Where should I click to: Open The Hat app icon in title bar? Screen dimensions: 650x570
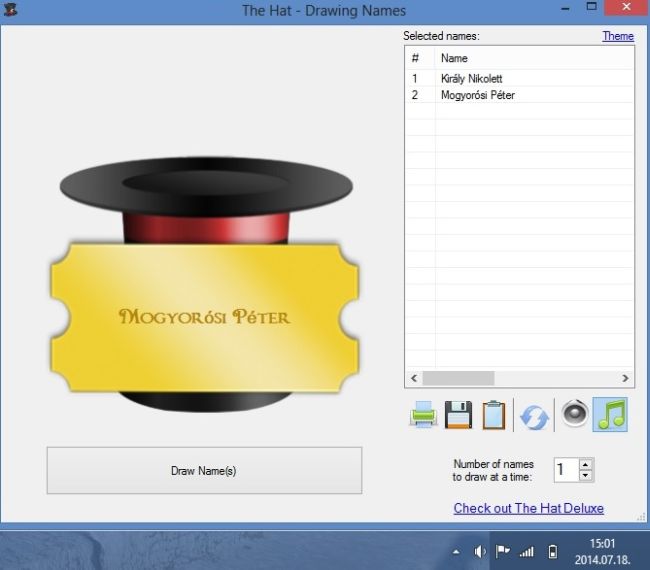pos(10,9)
